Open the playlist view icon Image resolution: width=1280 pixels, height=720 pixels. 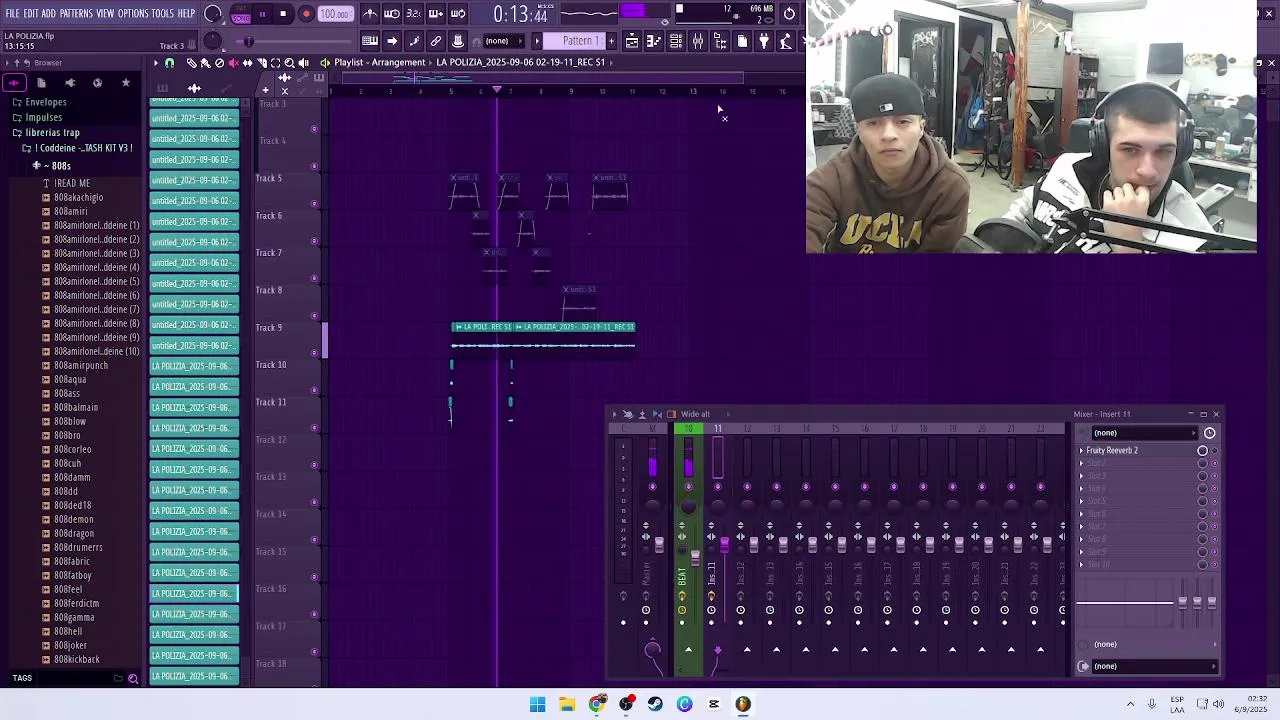[x=632, y=41]
